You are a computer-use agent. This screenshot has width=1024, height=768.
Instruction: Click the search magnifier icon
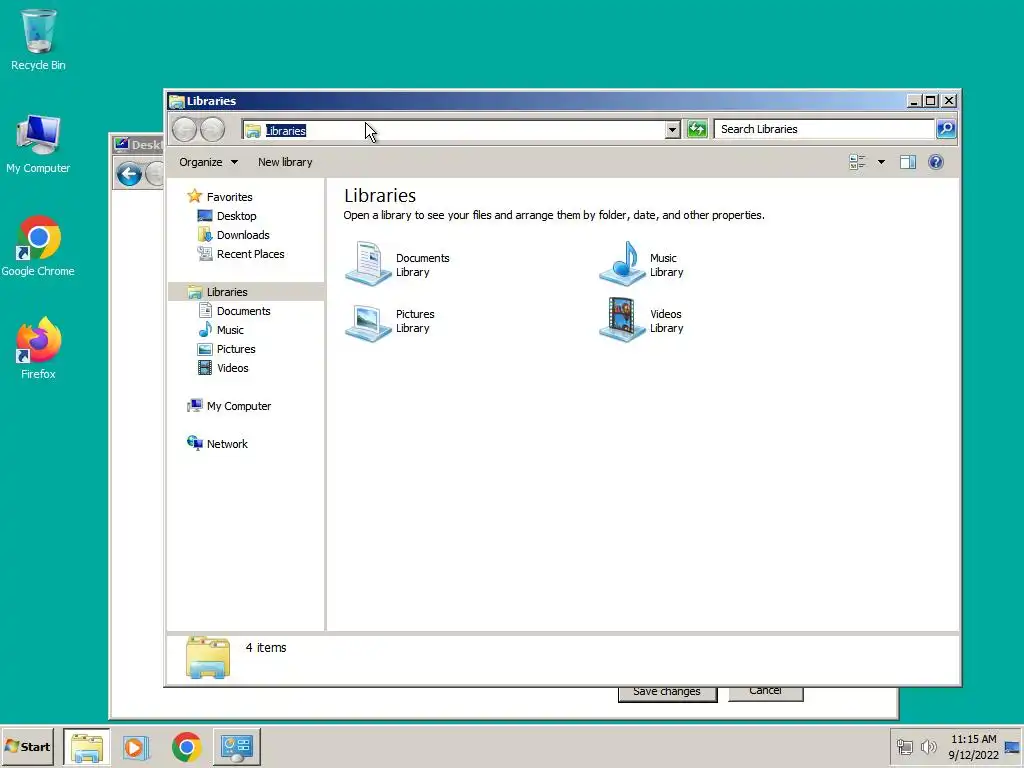coord(946,129)
